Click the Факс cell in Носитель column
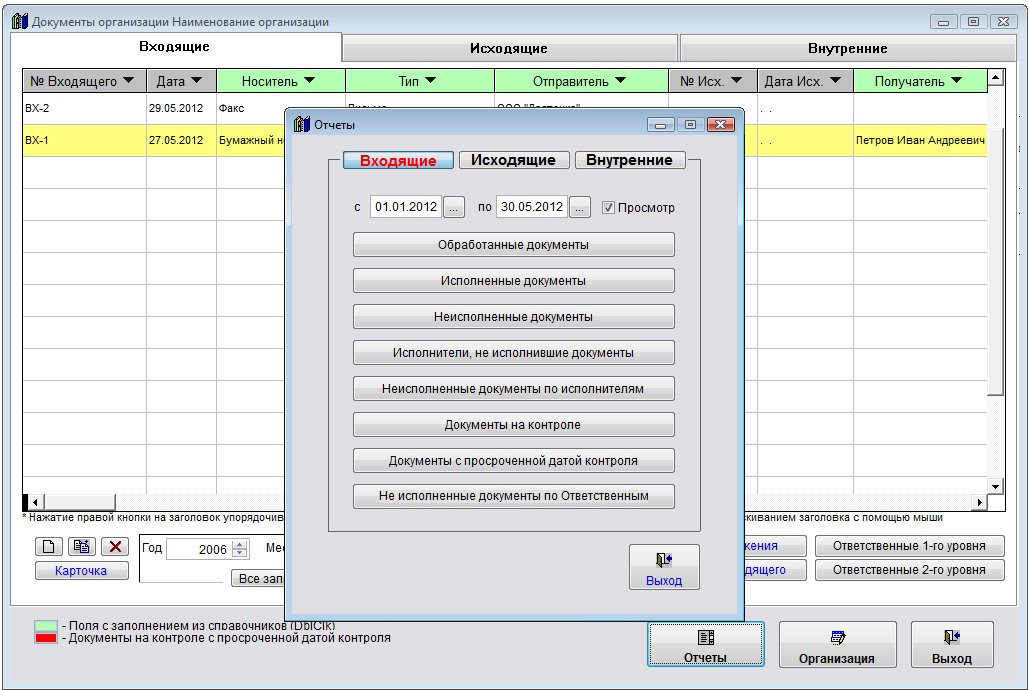 [251, 108]
